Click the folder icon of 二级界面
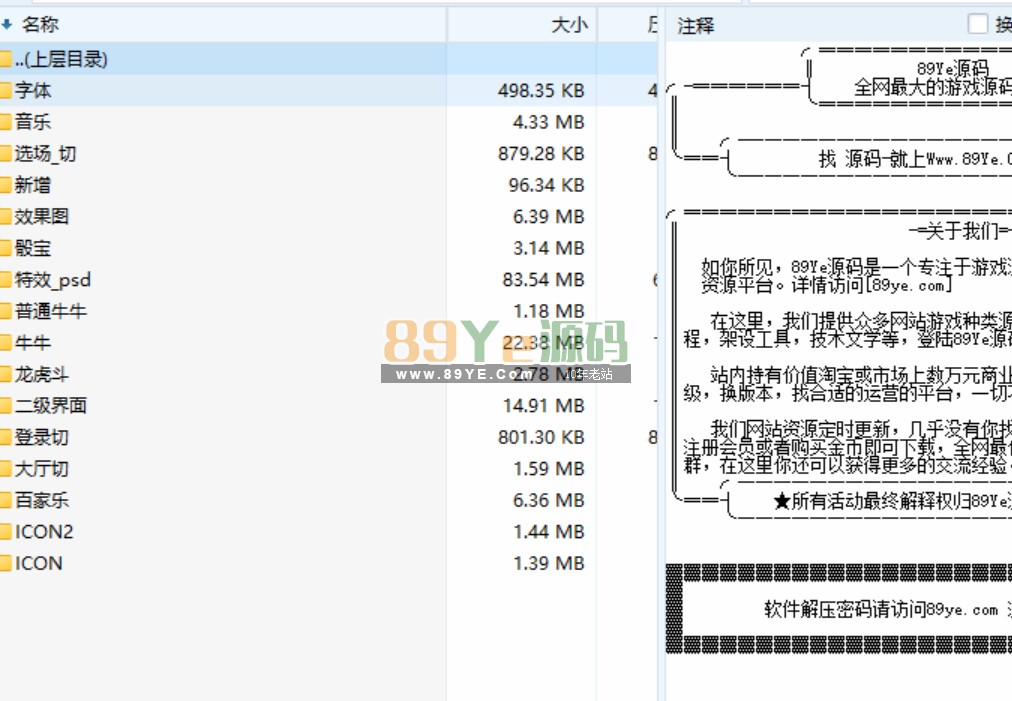Screen dimensions: 1012x701 point(6,406)
